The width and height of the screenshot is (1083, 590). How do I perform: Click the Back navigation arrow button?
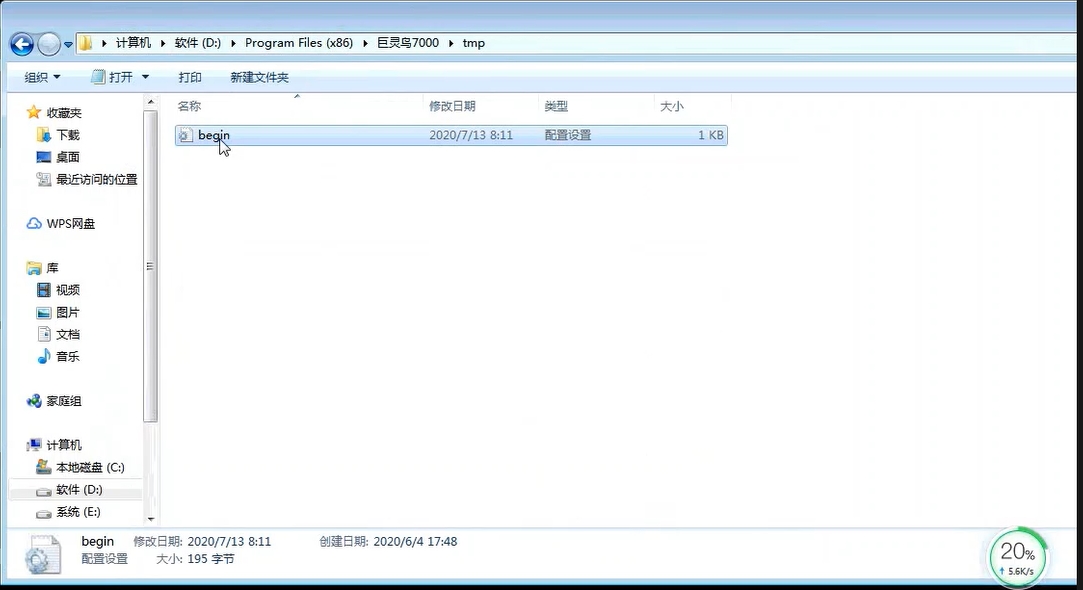[x=22, y=44]
